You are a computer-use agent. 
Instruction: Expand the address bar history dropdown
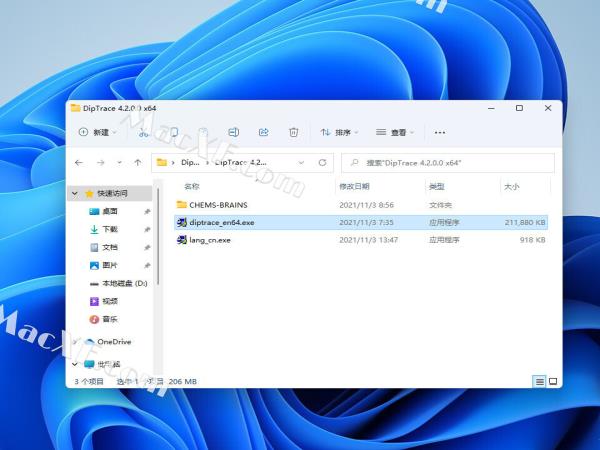tap(301, 163)
